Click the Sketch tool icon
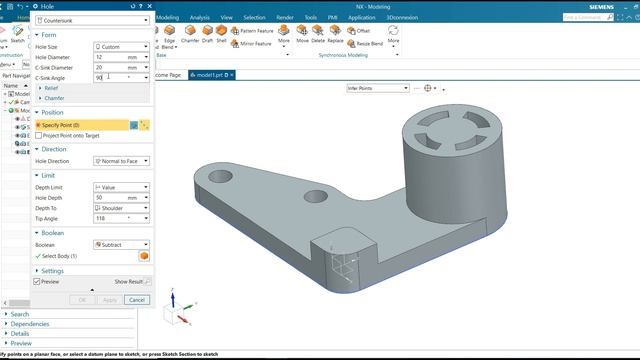 point(18,31)
